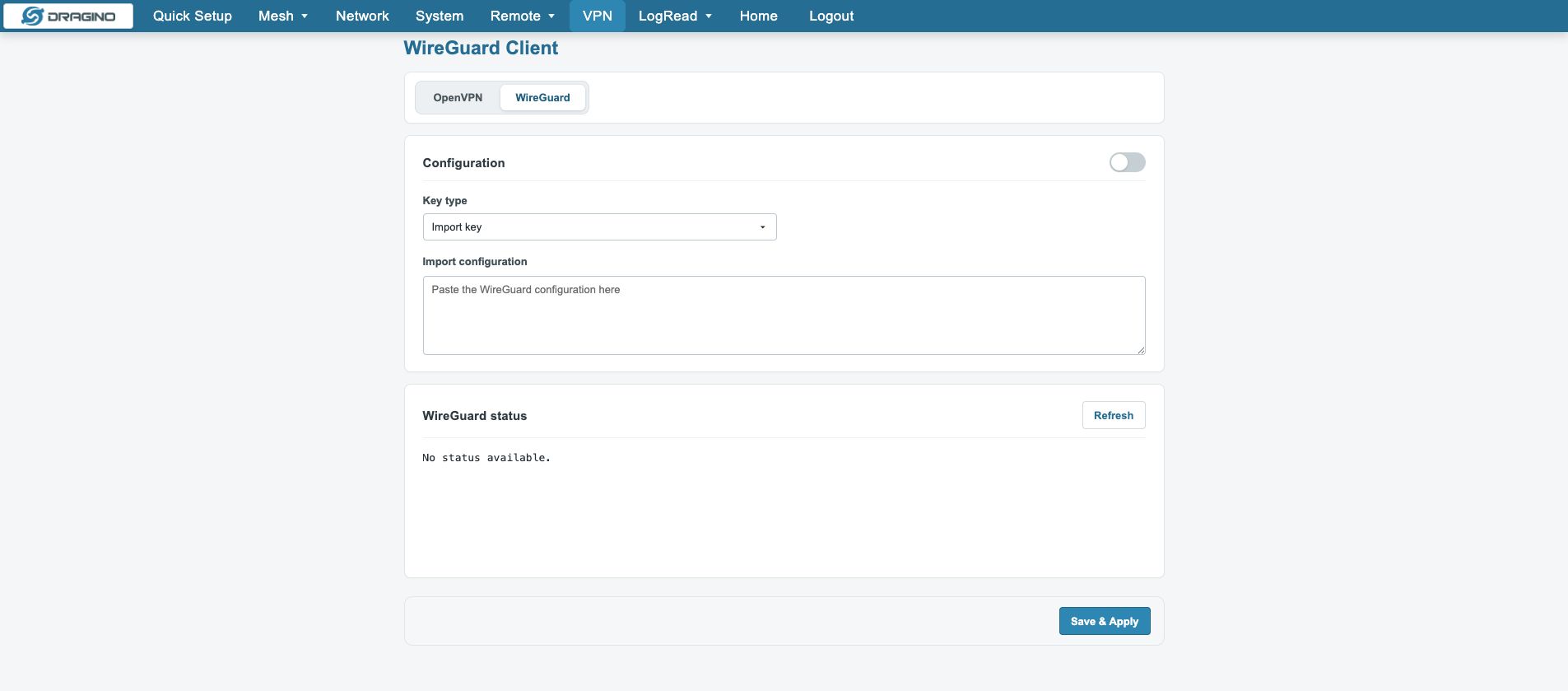This screenshot has width=1568, height=691.
Task: Click the Save & Apply button
Action: tap(1105, 622)
